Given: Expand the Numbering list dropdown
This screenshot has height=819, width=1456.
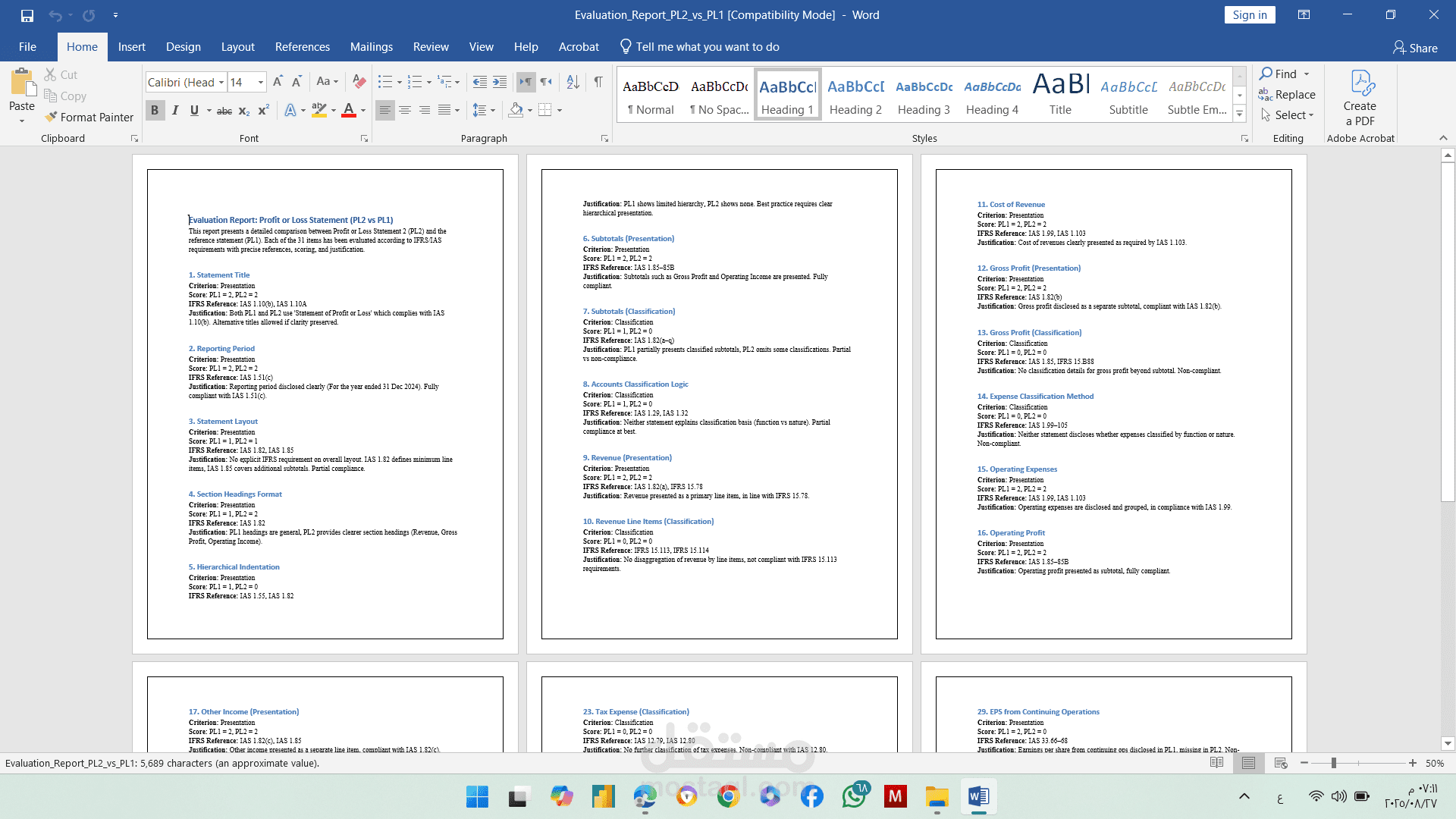Looking at the screenshot, I should coord(429,82).
